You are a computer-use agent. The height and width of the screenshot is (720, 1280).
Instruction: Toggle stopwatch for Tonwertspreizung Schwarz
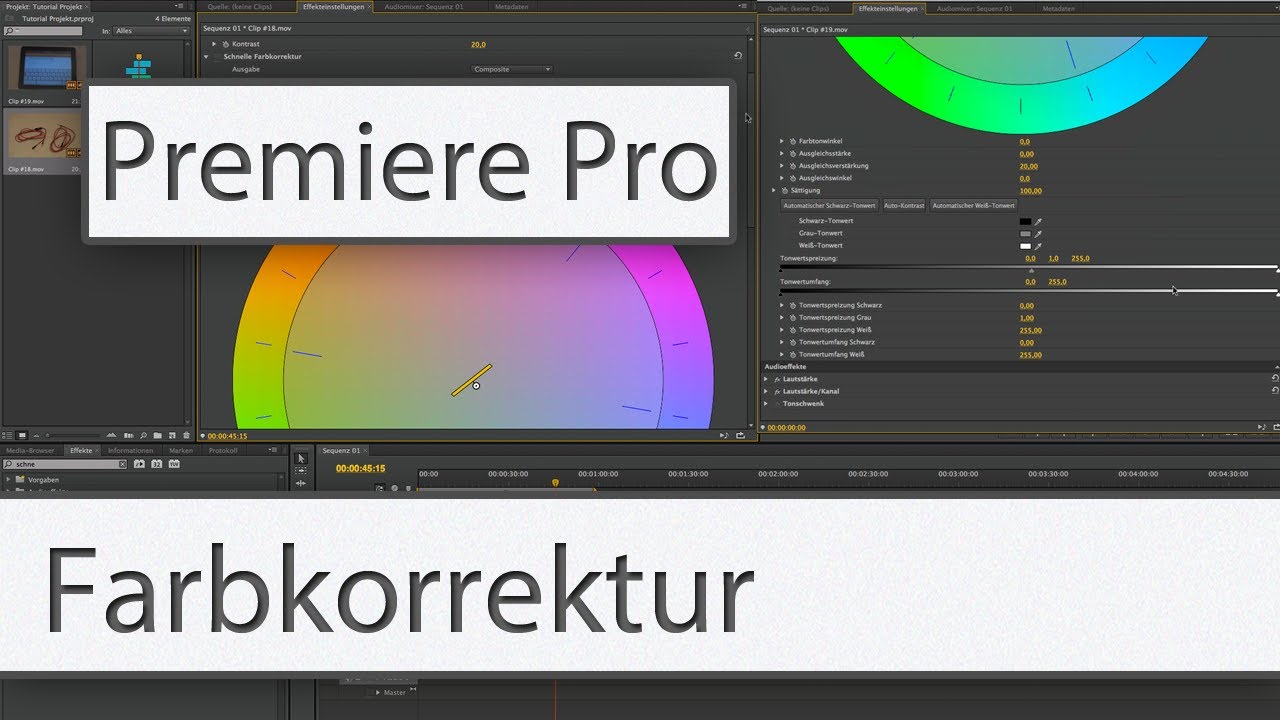793,305
